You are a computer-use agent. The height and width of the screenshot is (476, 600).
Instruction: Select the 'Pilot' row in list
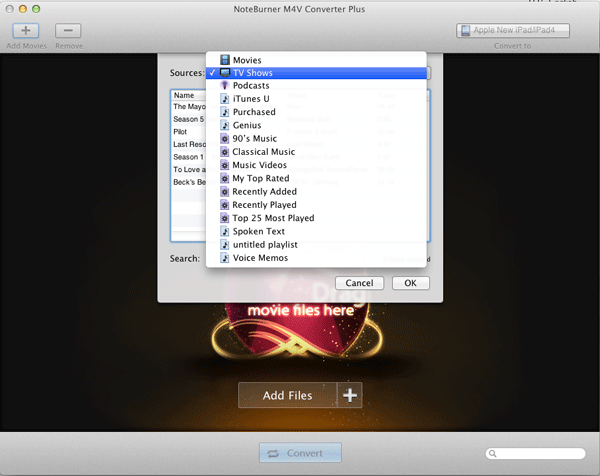[x=189, y=132]
